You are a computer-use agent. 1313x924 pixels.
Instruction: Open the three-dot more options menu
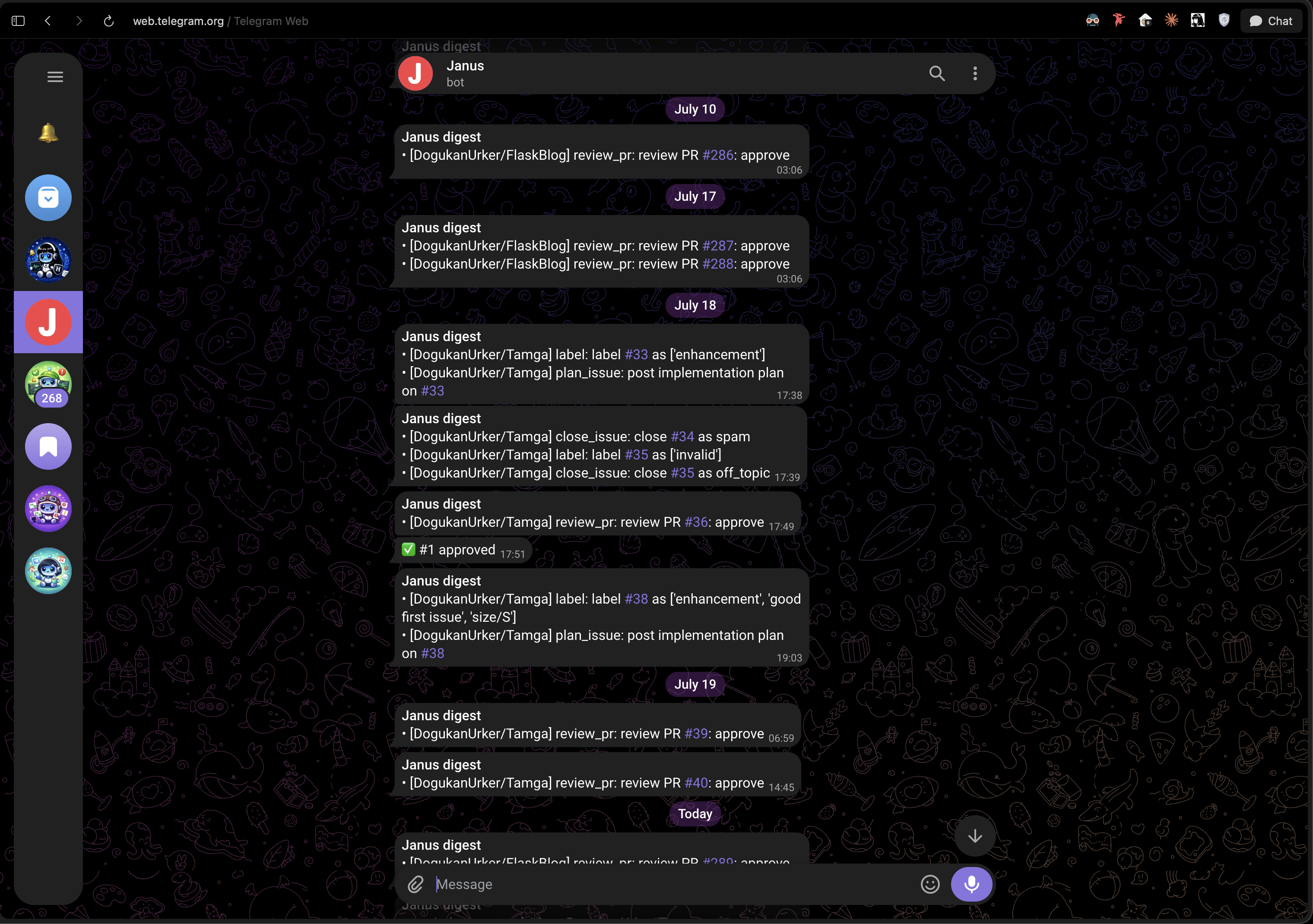975,73
